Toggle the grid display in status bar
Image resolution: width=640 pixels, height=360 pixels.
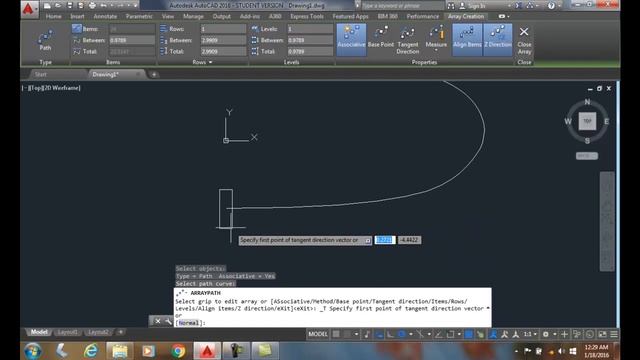pos(336,334)
